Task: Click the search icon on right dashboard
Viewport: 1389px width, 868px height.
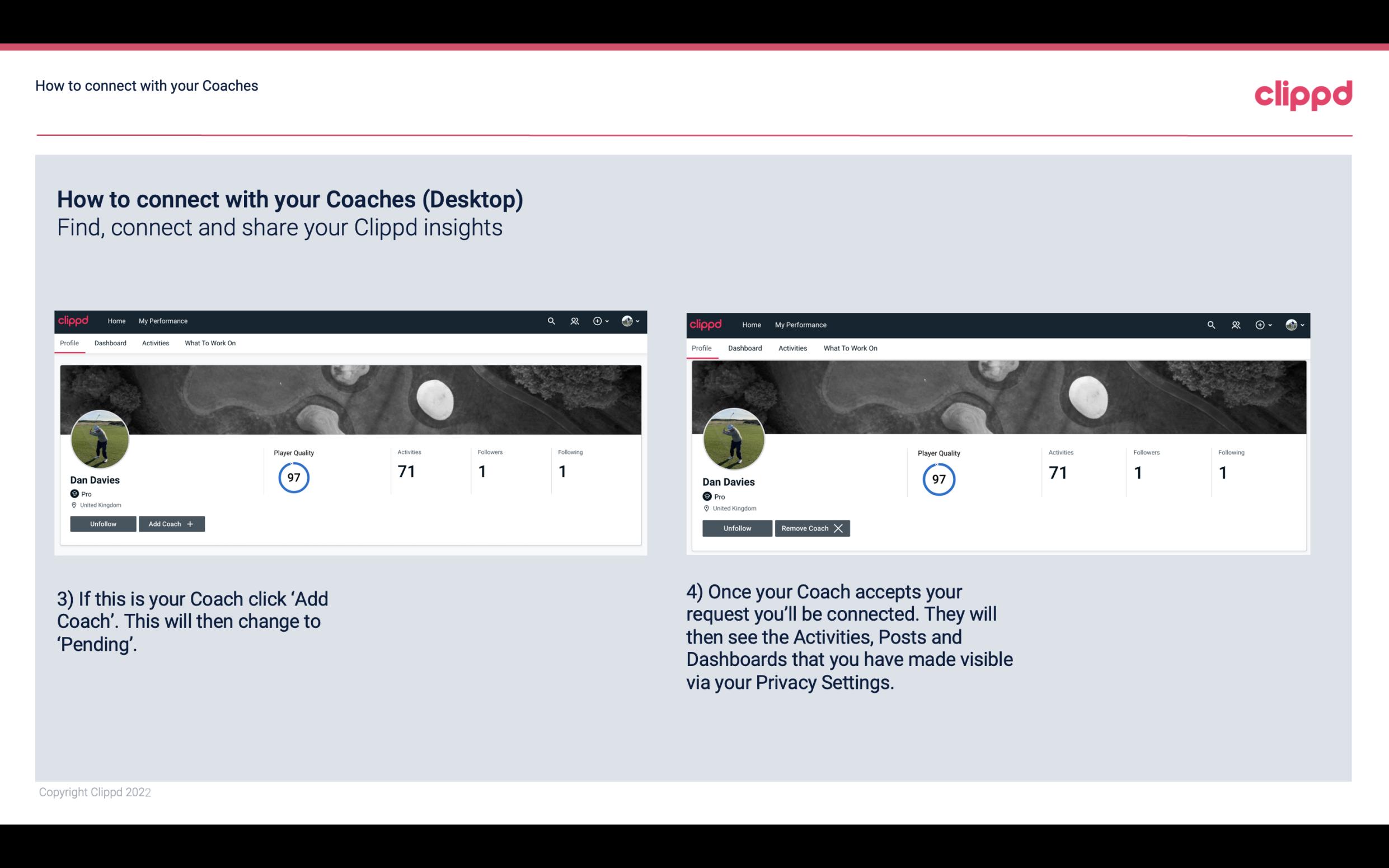Action: point(1211,324)
